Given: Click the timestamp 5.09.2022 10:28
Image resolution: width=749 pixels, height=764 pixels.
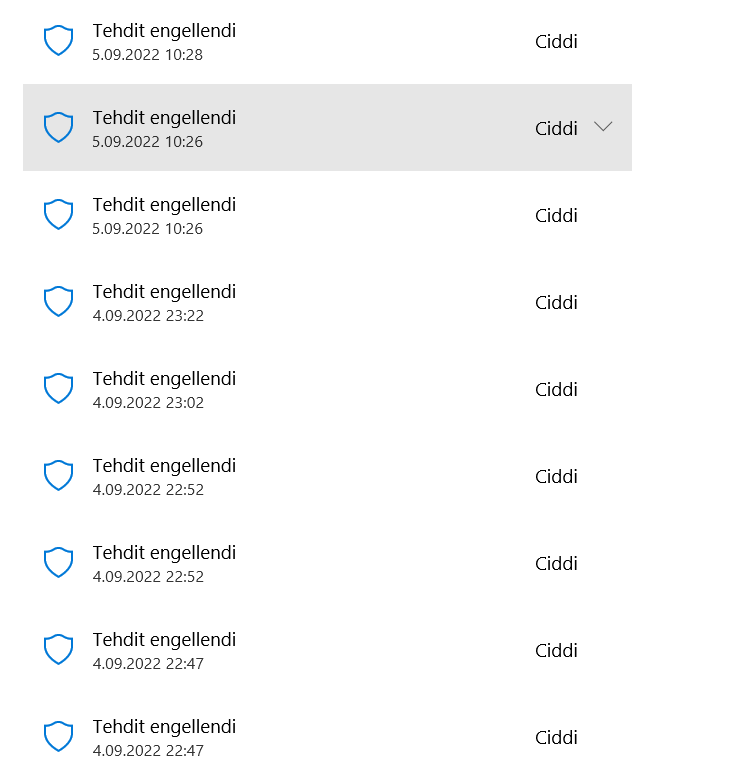Looking at the screenshot, I should (148, 55).
